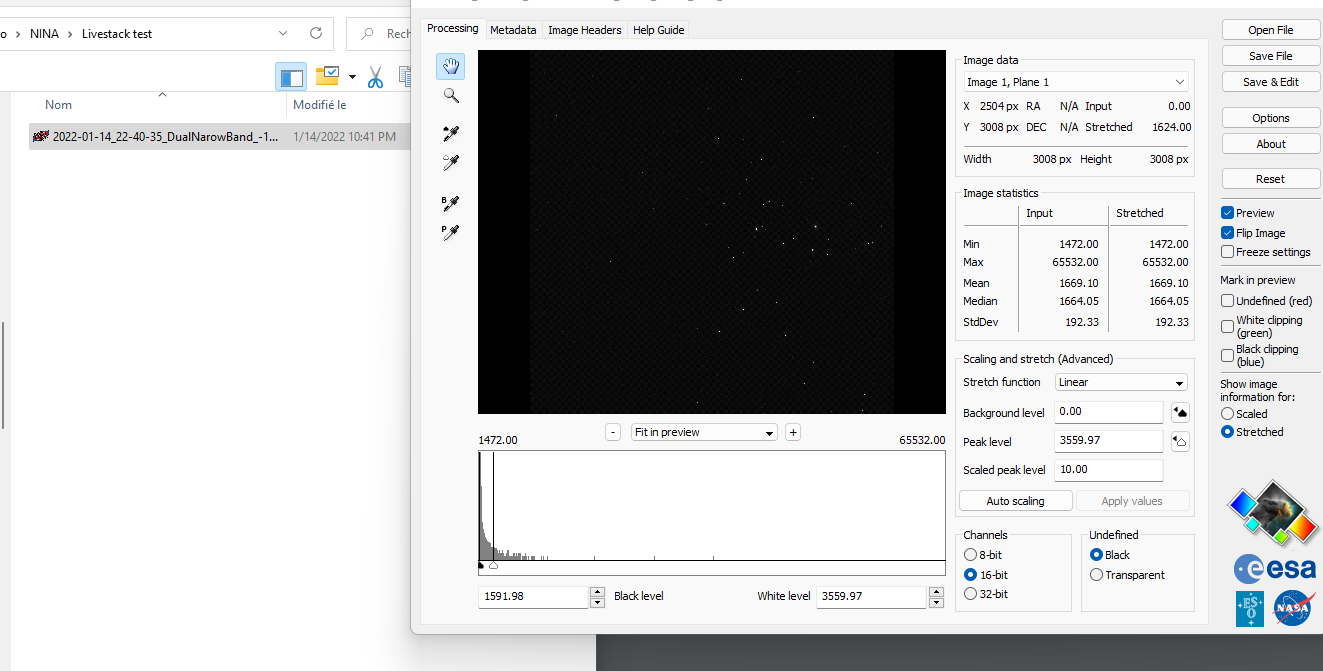Click the icon button beside Background level field
Image resolution: width=1323 pixels, height=671 pixels.
click(1179, 412)
